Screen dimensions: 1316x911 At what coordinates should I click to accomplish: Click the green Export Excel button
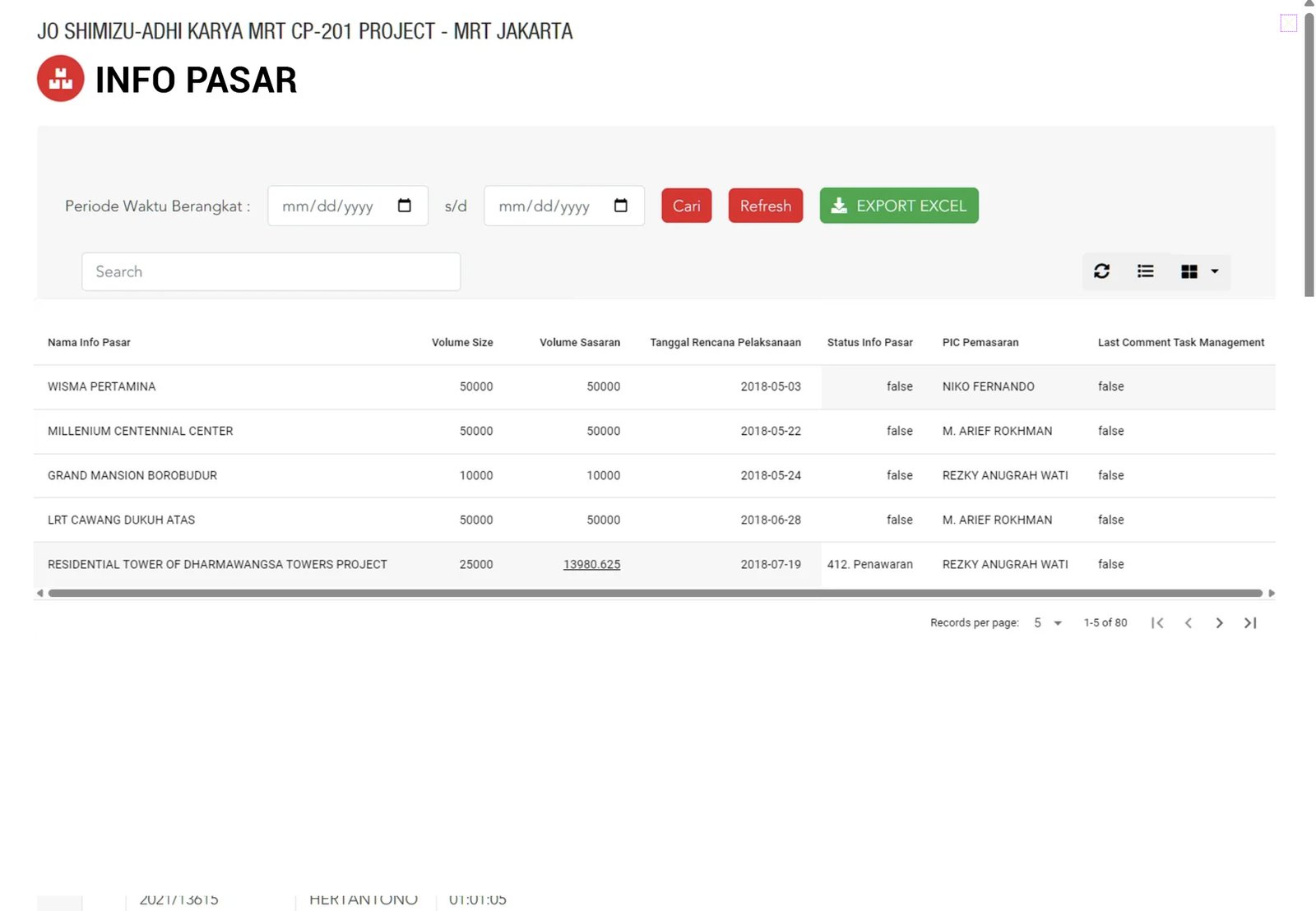pos(898,206)
